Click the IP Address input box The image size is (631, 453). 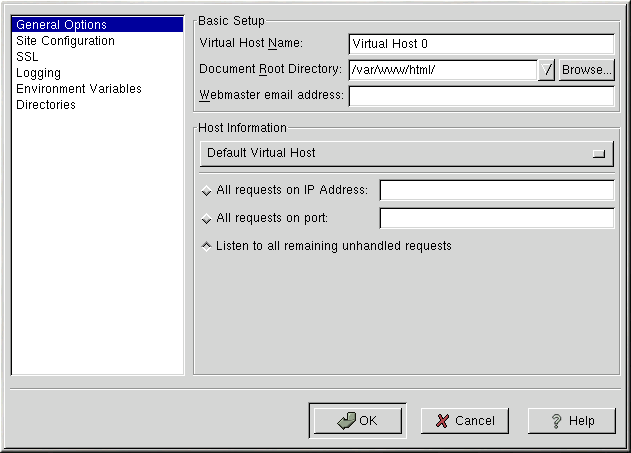[x=496, y=190]
